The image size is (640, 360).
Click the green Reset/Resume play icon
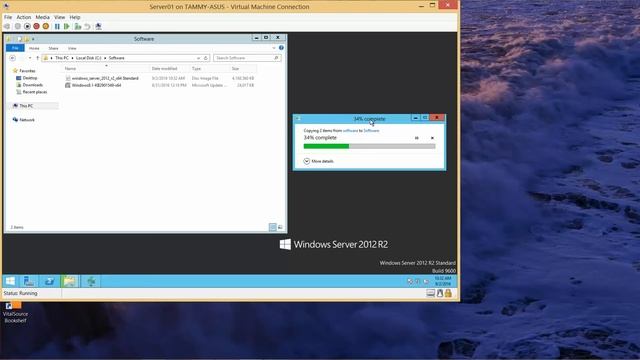click(67, 27)
